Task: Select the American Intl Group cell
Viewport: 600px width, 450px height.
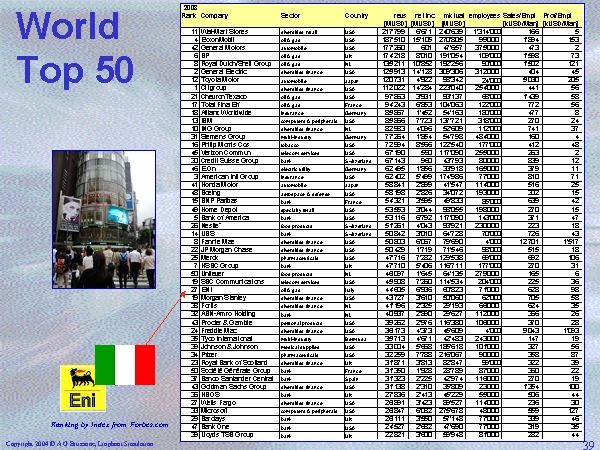Action: click(240, 177)
